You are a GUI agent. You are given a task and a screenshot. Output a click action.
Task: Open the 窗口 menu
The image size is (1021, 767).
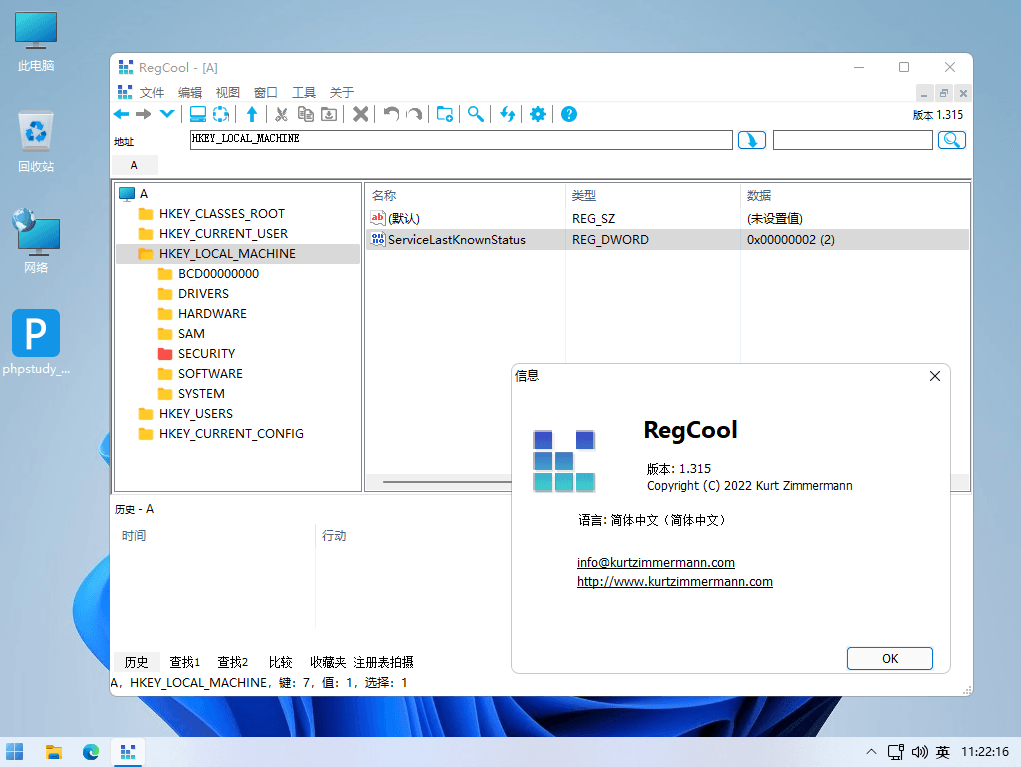[x=266, y=92]
